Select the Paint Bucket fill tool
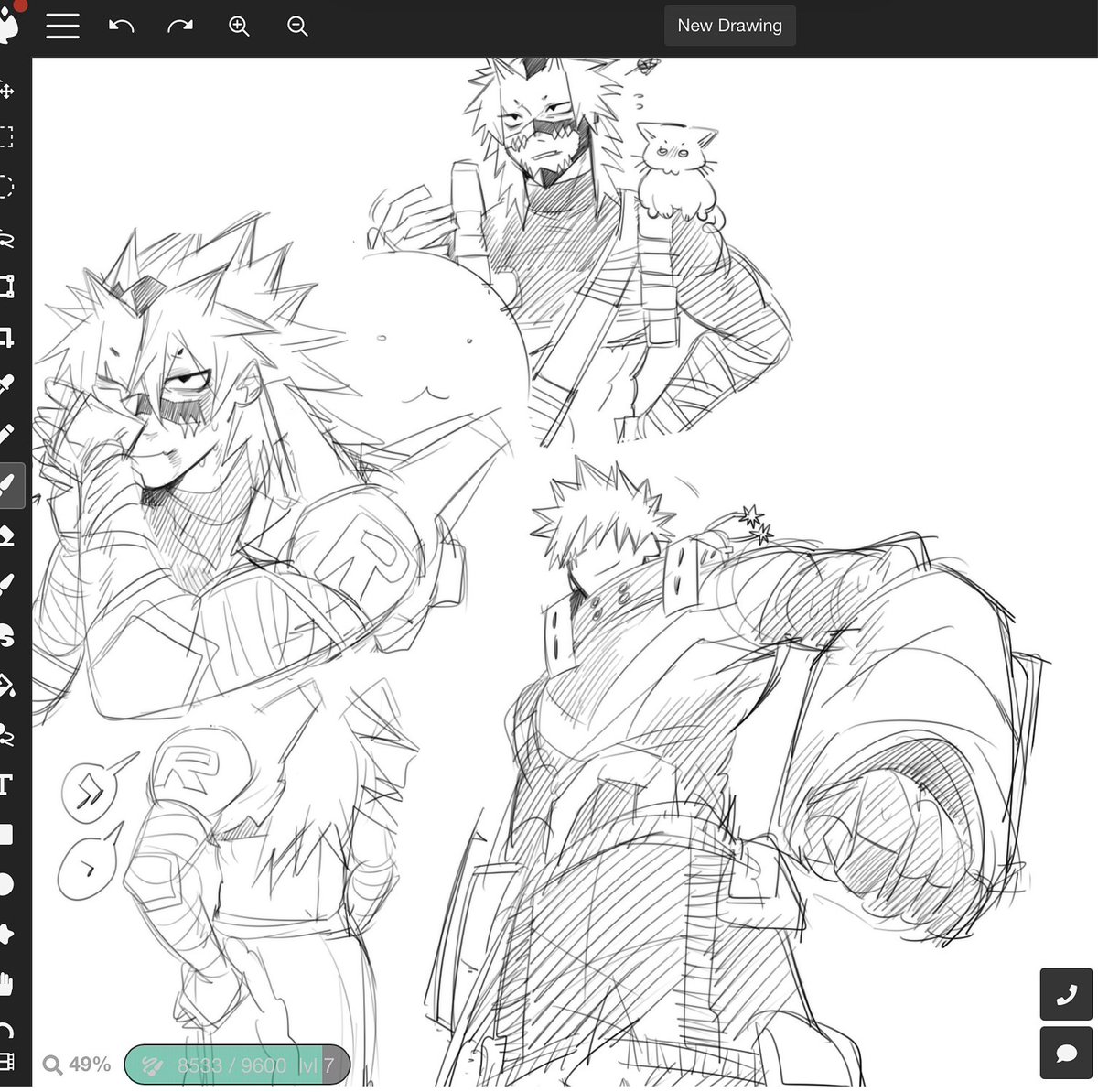Viewport: 1098px width, 1092px height. tap(6, 684)
